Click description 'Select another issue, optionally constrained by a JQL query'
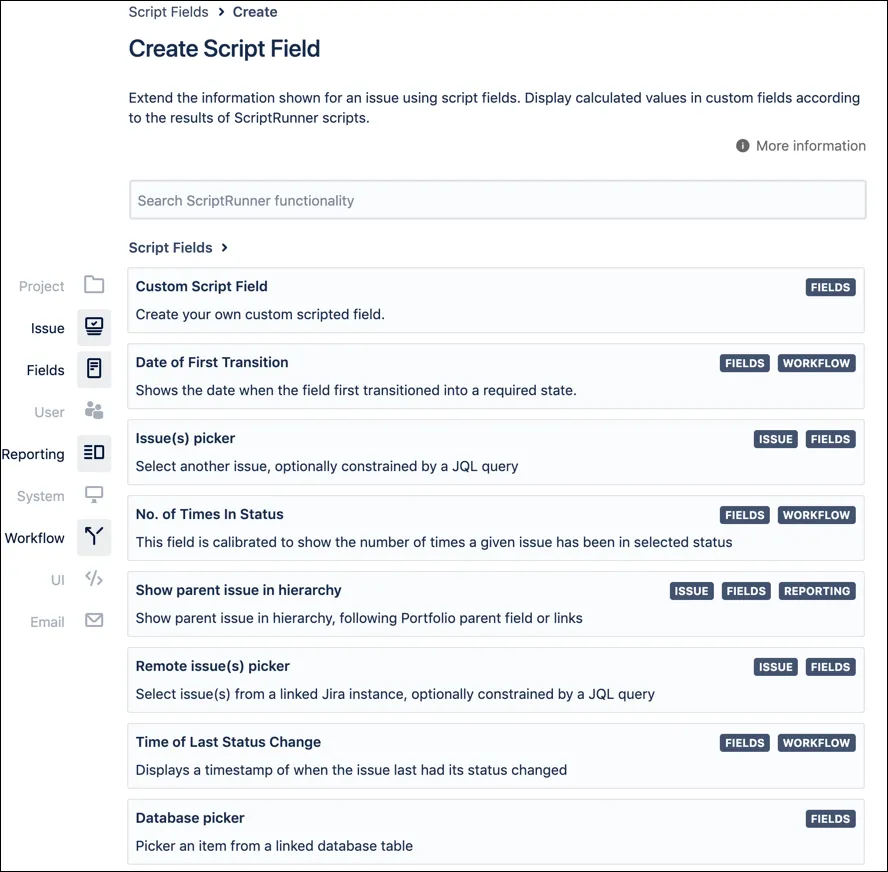Viewport: 888px width, 872px height. point(327,466)
